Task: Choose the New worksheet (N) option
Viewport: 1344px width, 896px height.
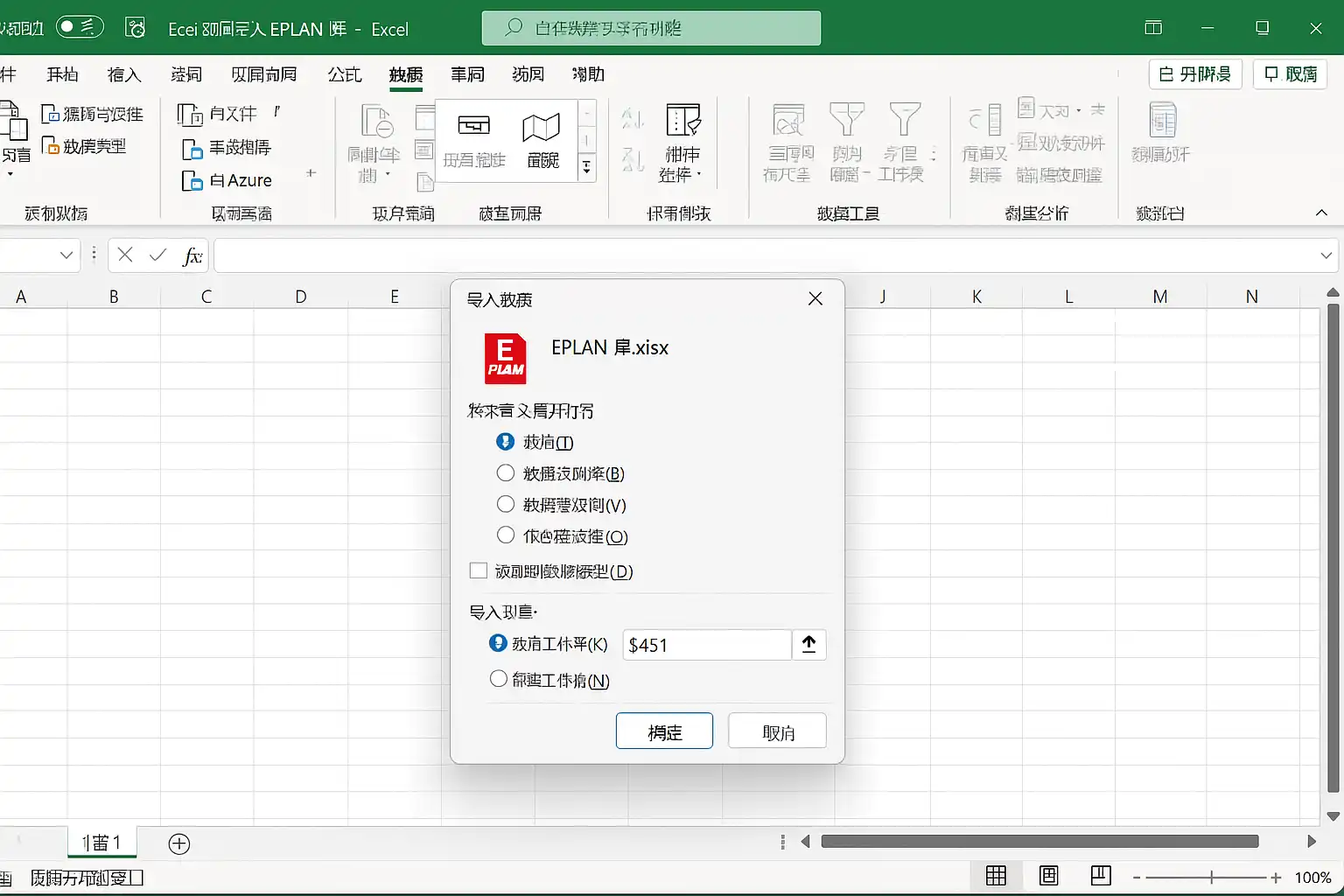Action: pyautogui.click(x=499, y=679)
